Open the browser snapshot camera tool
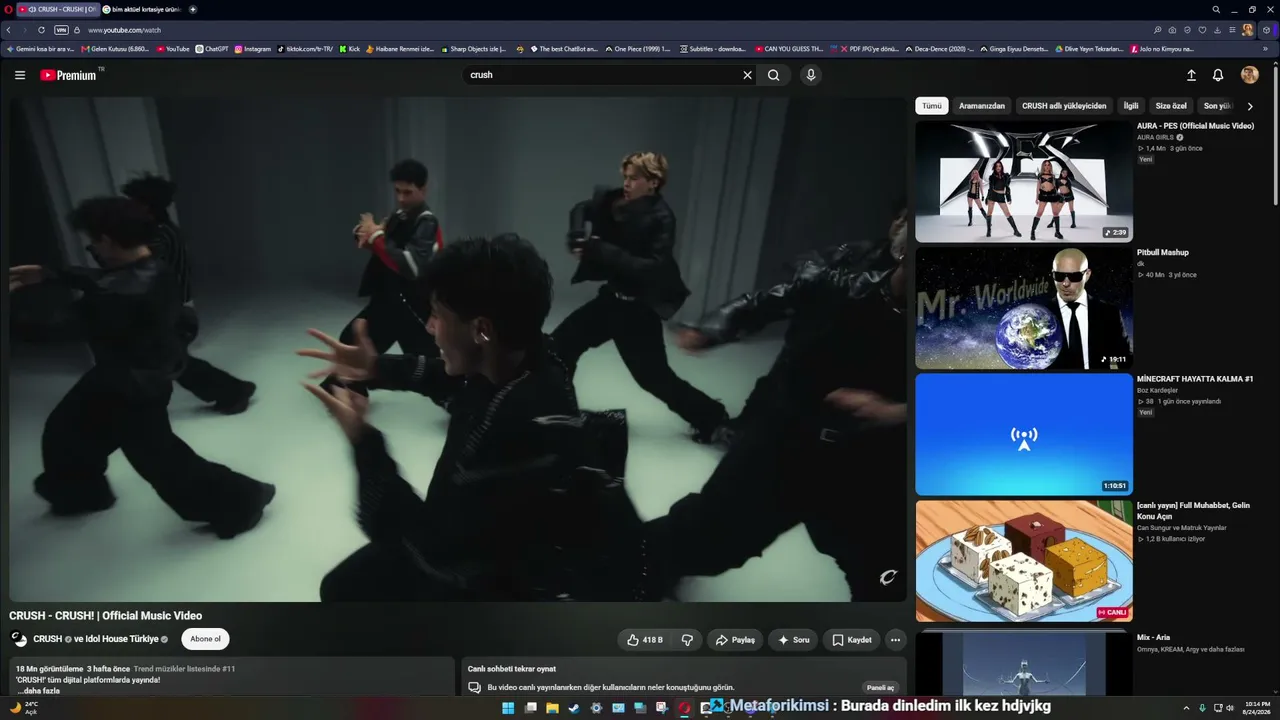1280x720 pixels. [1173, 30]
